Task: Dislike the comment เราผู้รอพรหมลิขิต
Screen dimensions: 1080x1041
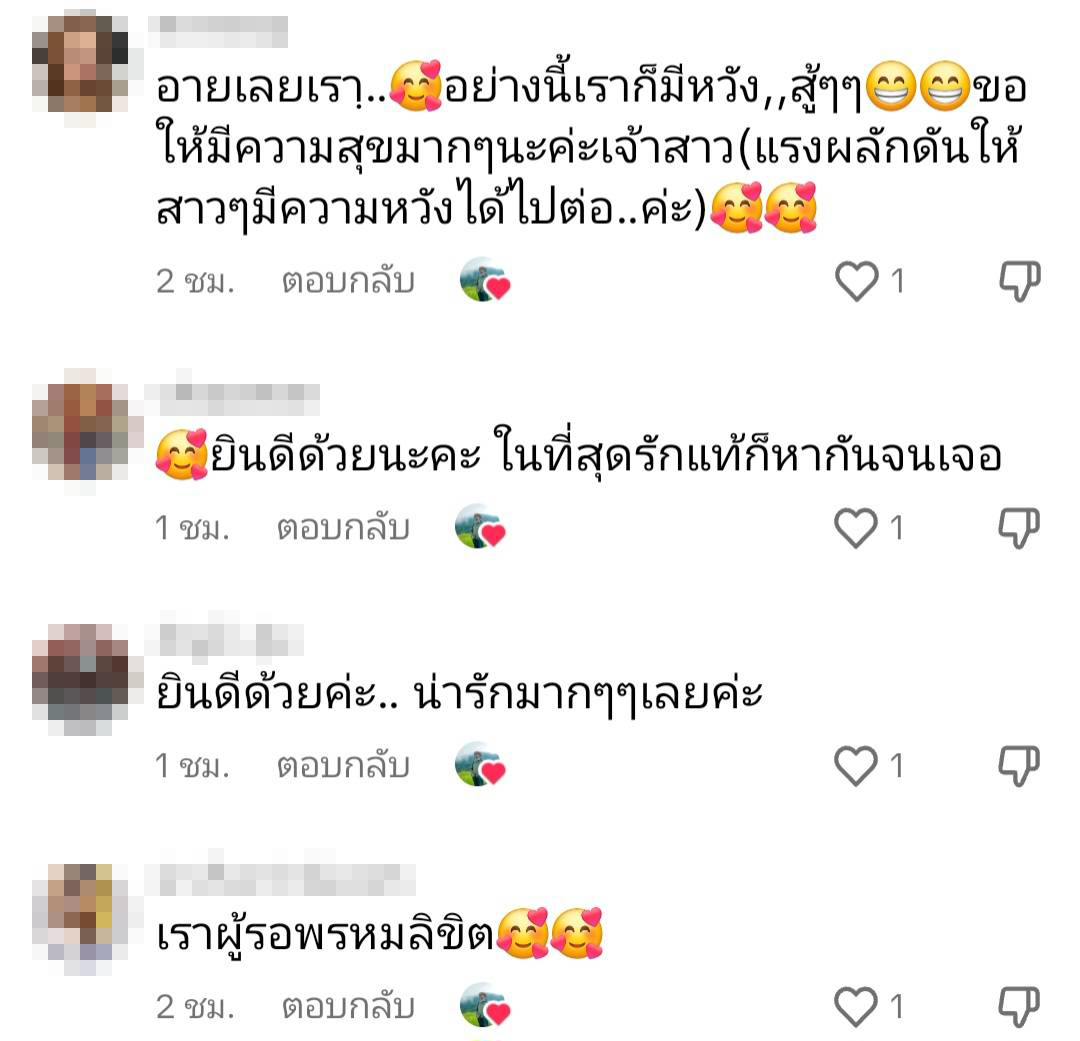Action: [x=1019, y=1007]
